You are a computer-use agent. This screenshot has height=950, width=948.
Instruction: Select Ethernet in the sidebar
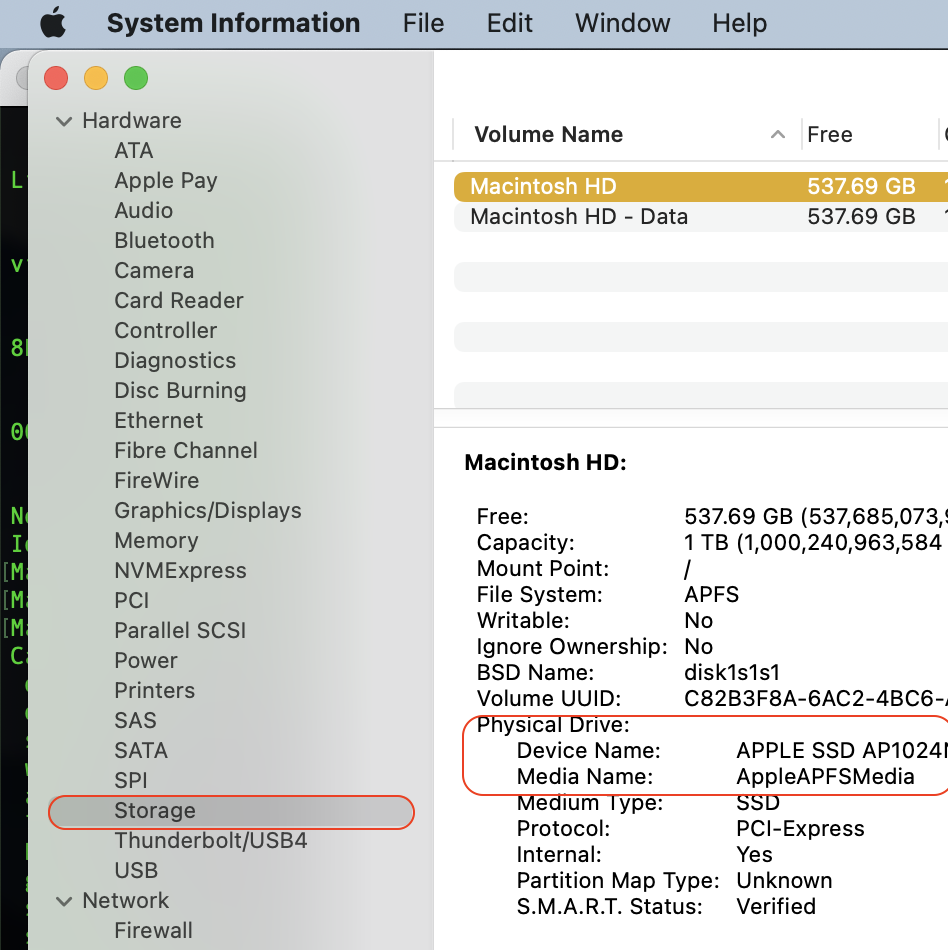click(159, 420)
